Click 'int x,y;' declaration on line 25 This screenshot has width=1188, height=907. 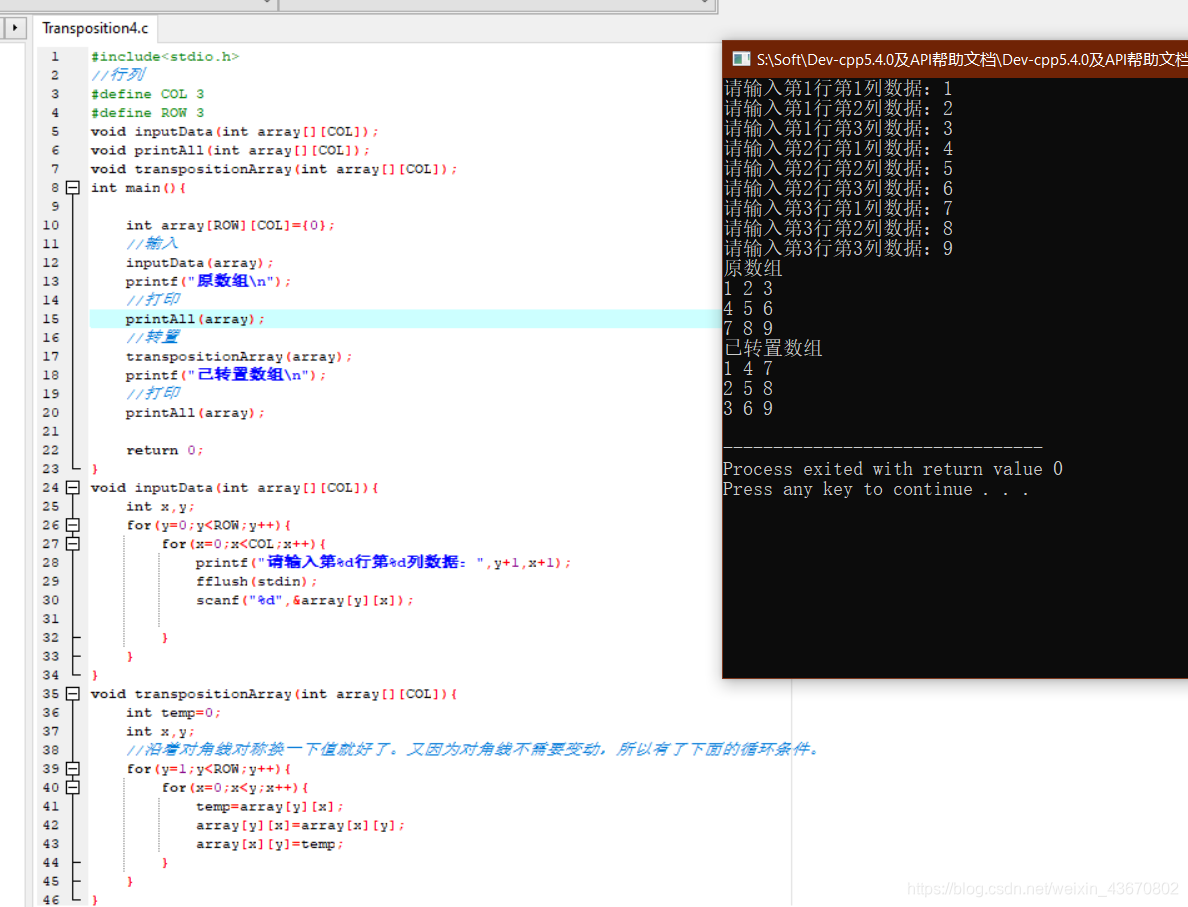(x=160, y=506)
